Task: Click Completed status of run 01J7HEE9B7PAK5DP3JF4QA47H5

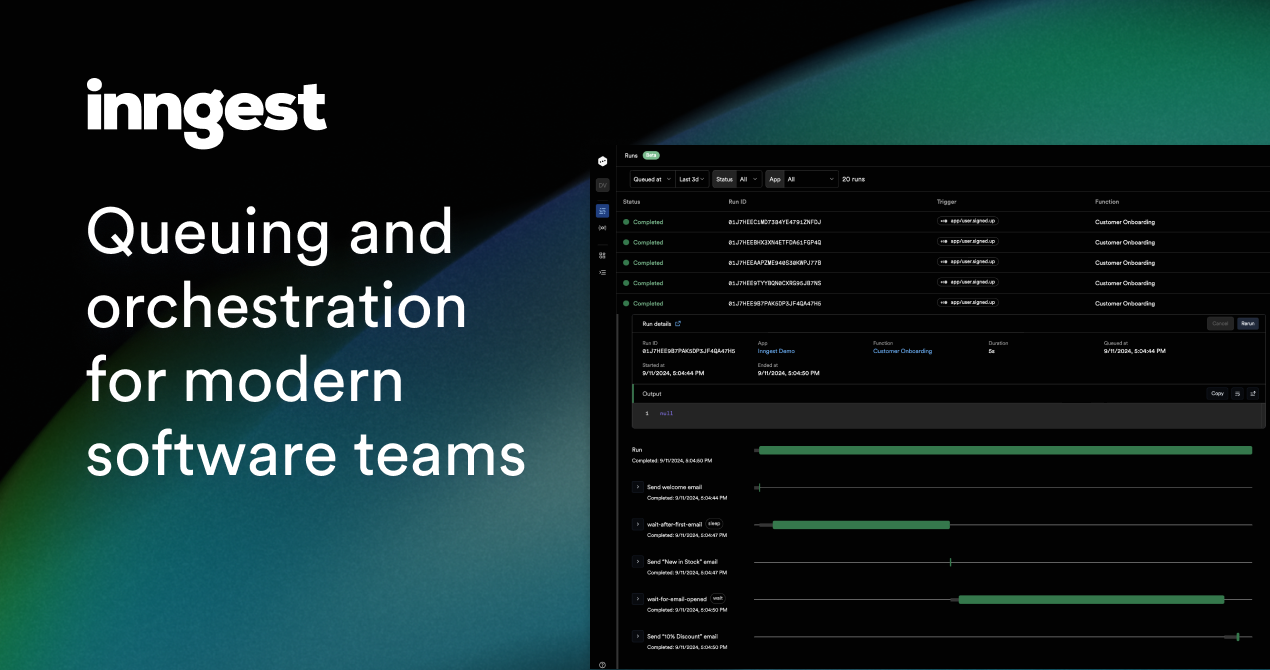Action: pos(648,303)
